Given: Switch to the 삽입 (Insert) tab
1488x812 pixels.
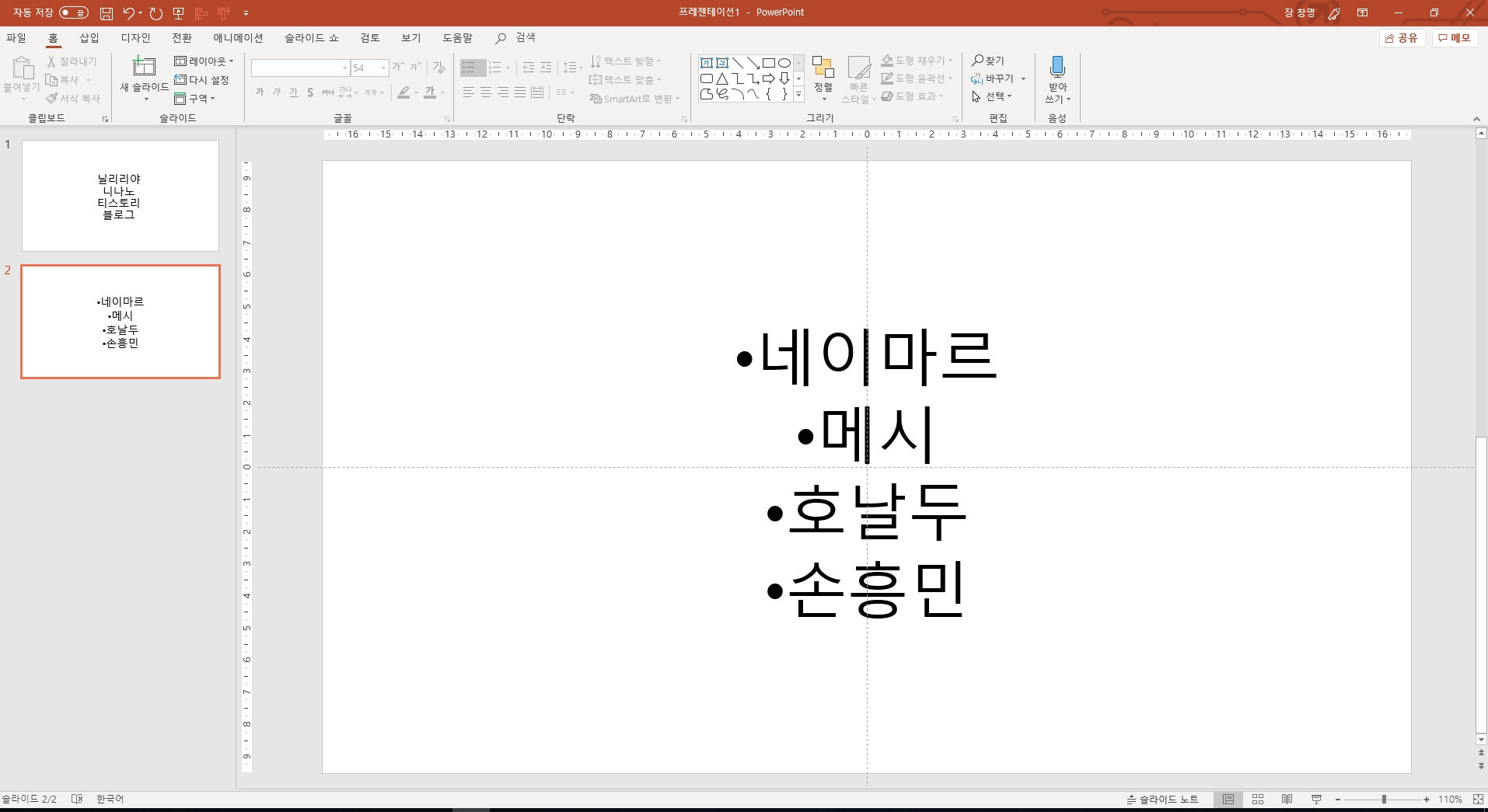Looking at the screenshot, I should tap(89, 37).
